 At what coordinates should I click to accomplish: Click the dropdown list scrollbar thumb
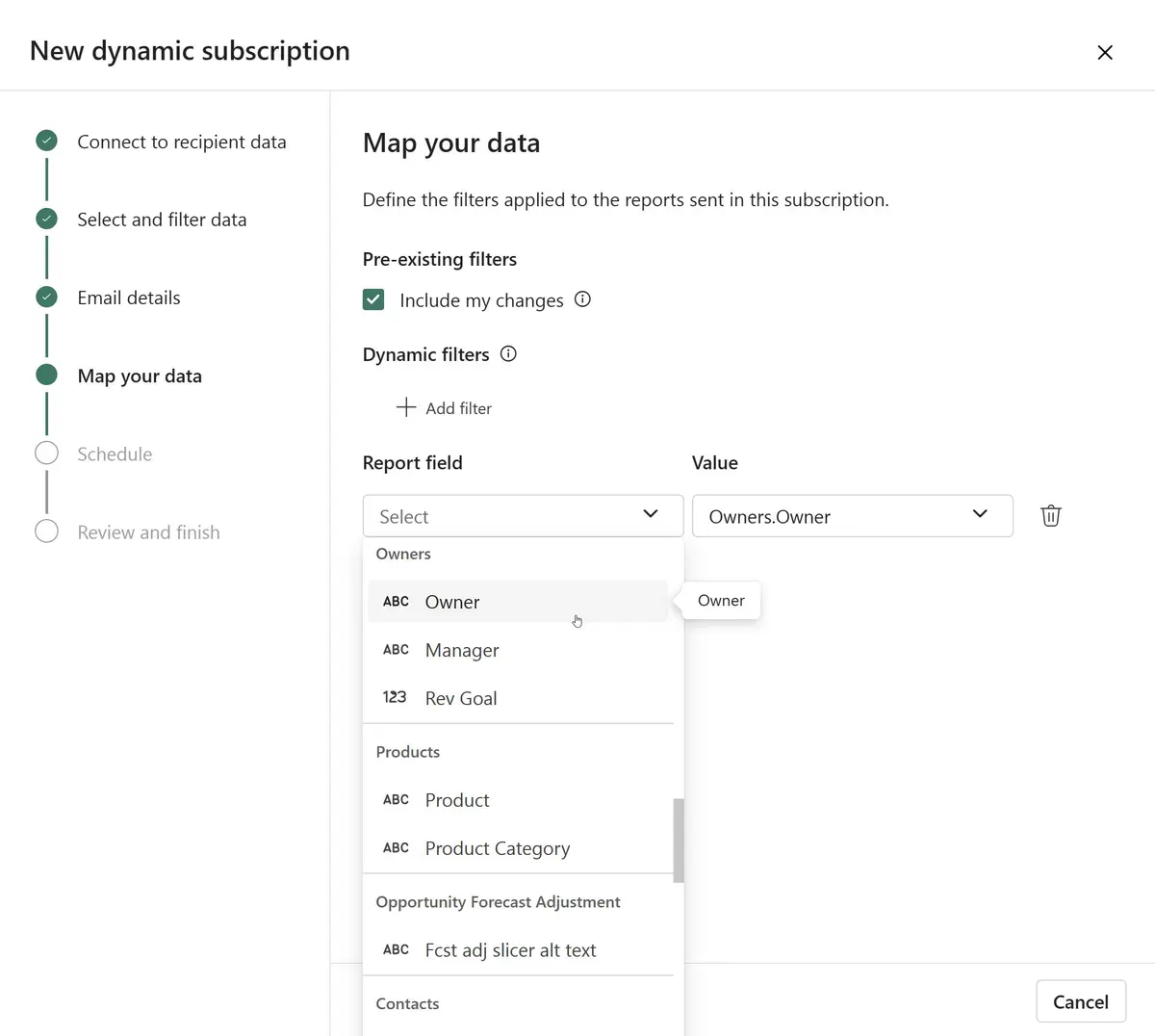pos(679,840)
